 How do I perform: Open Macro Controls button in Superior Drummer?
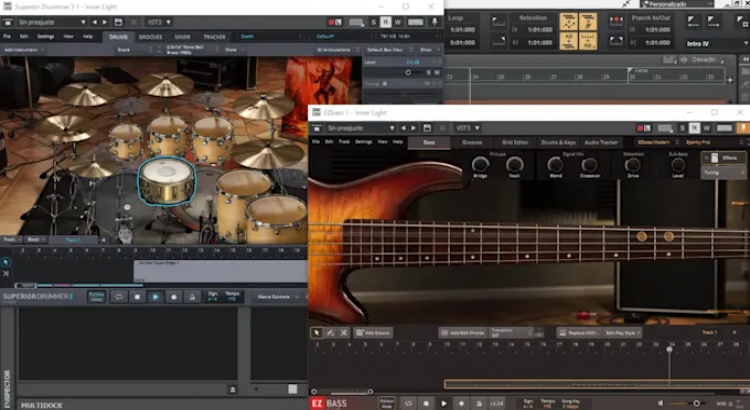(x=274, y=297)
